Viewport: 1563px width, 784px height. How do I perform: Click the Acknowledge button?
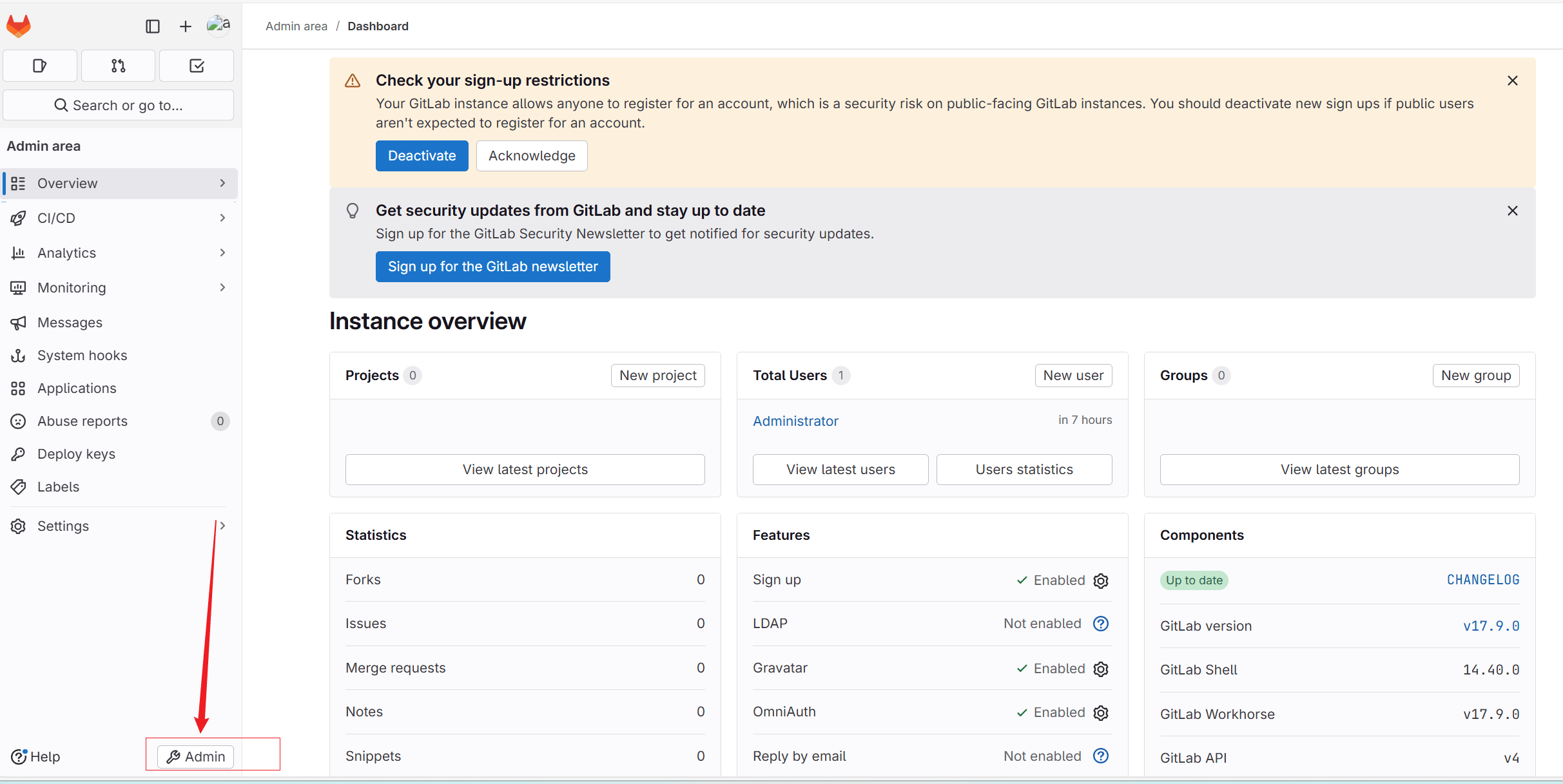click(532, 156)
